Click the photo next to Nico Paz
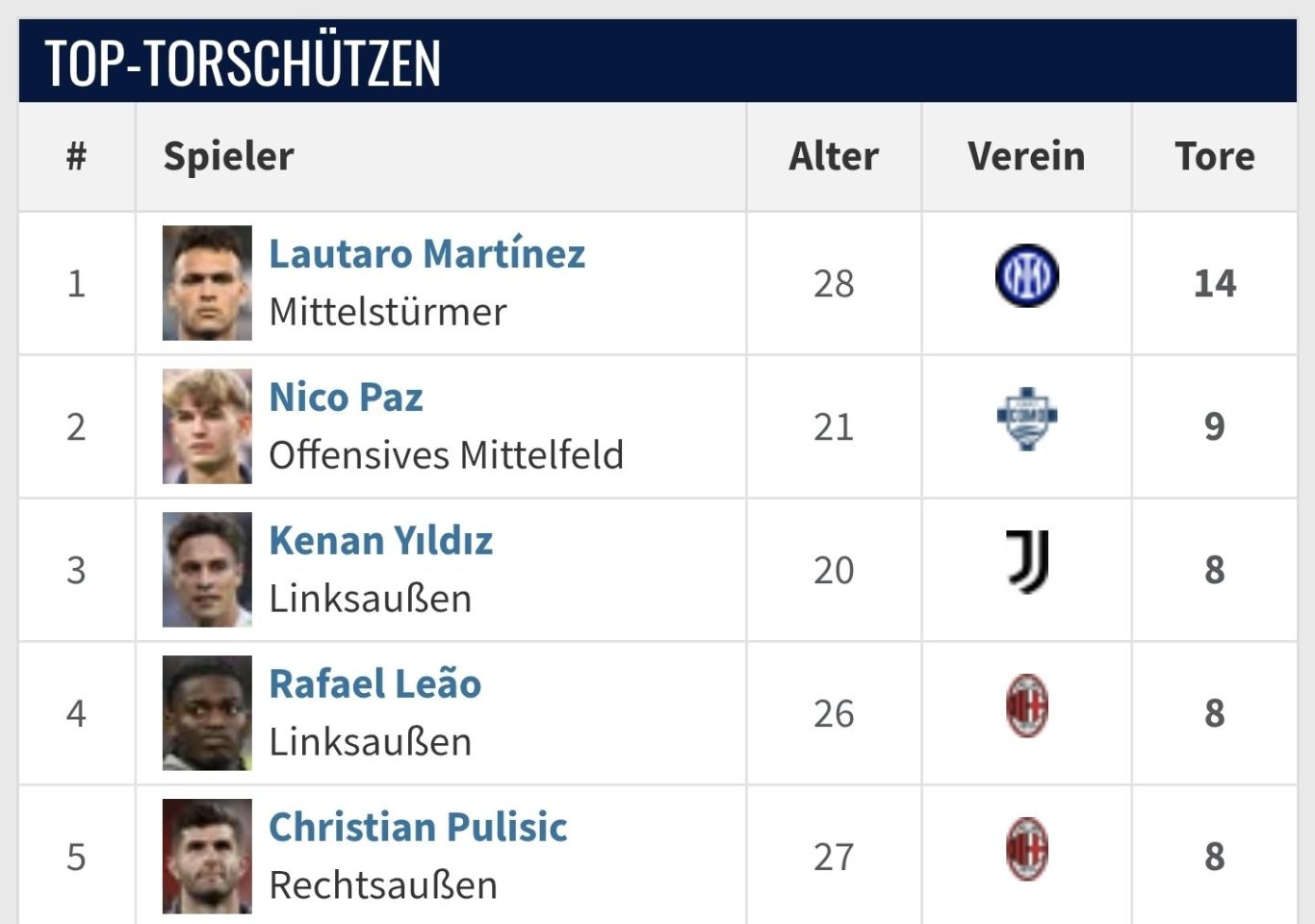This screenshot has height=924, width=1315. click(207, 426)
